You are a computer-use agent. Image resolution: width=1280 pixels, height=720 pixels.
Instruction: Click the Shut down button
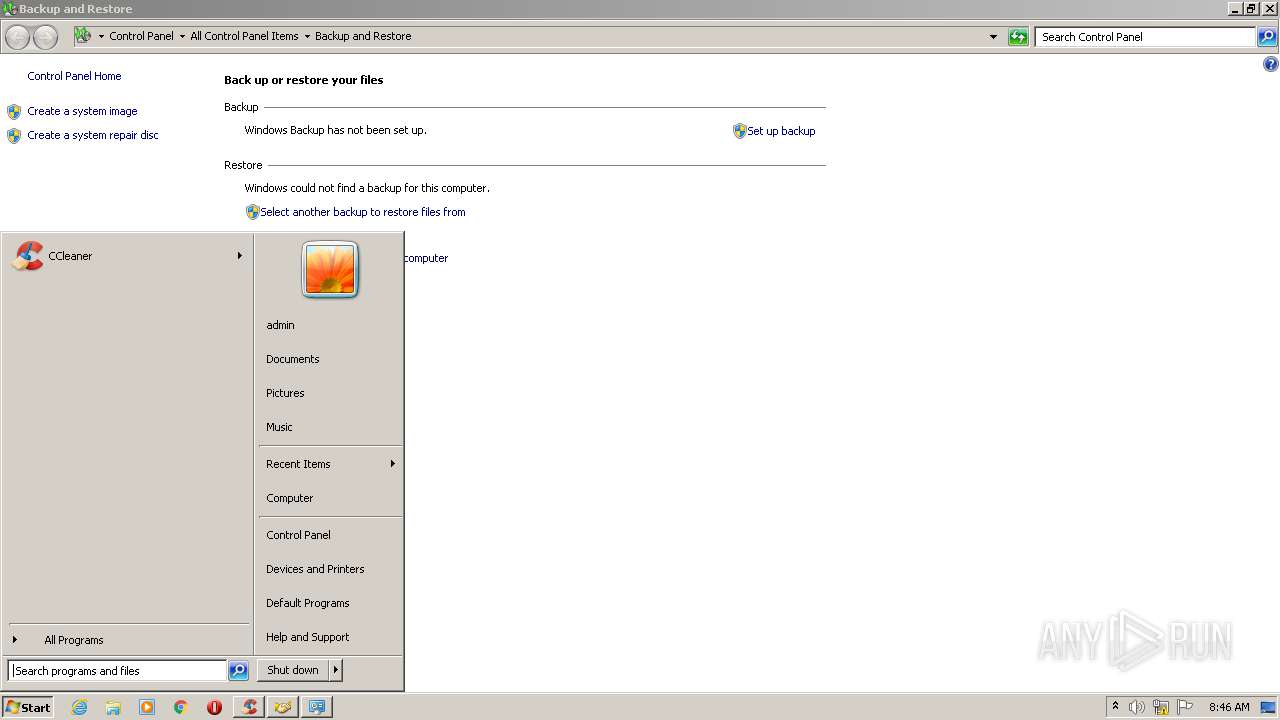(293, 670)
